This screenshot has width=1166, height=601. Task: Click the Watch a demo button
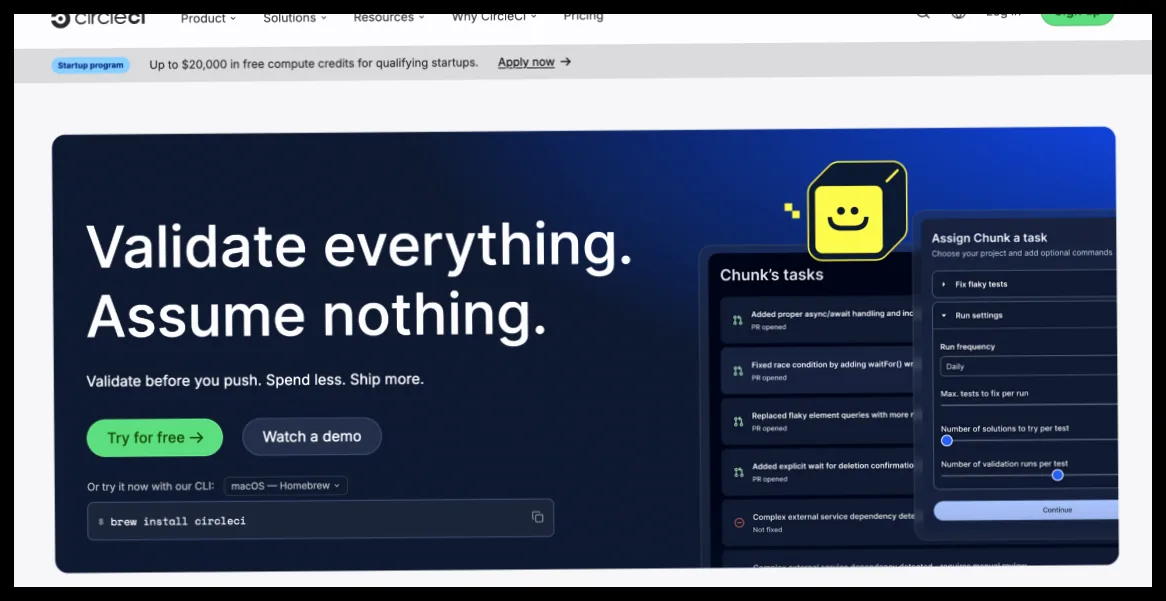312,437
